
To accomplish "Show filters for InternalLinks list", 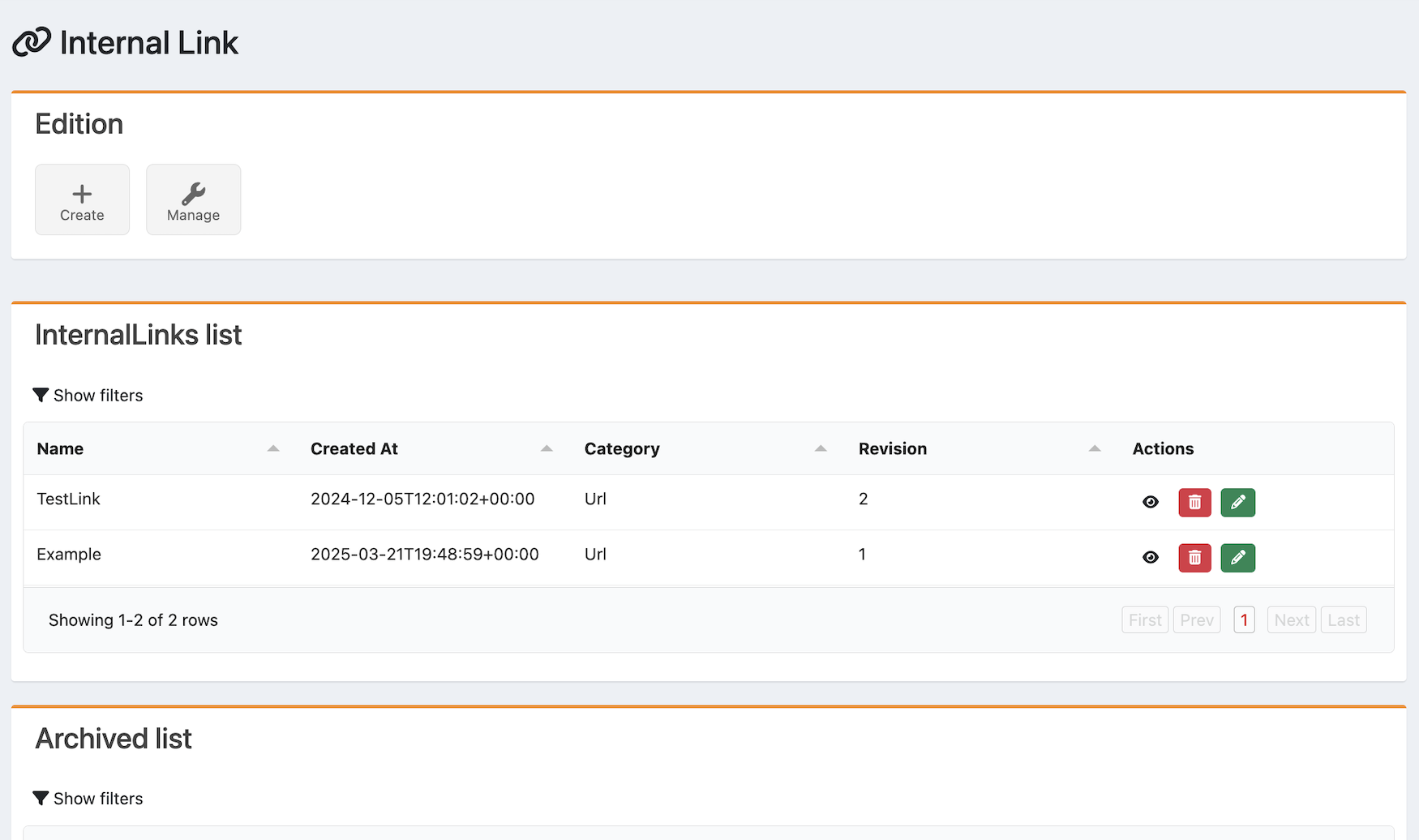I will [88, 395].
